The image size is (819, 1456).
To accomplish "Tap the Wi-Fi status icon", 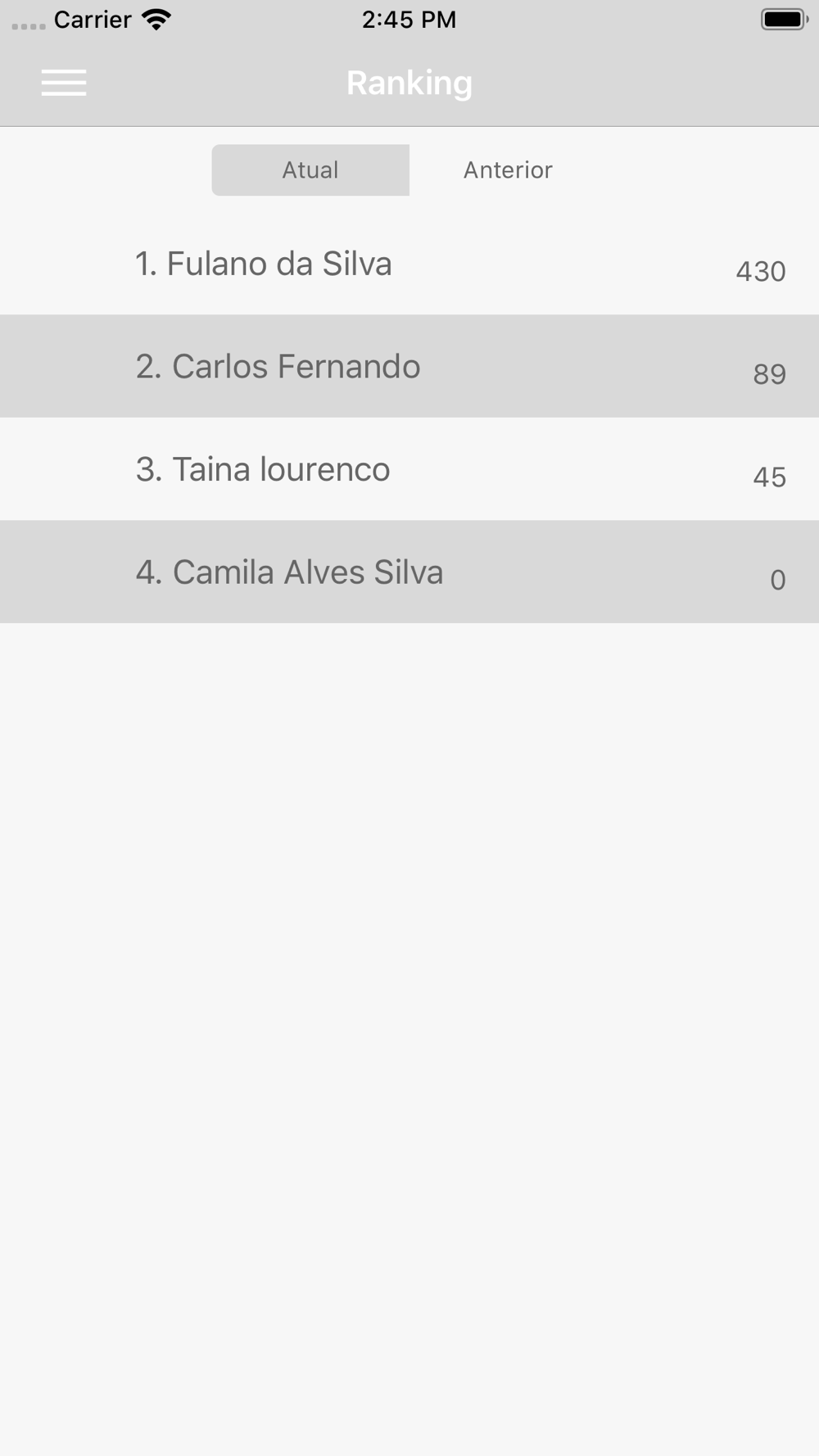I will click(x=156, y=20).
